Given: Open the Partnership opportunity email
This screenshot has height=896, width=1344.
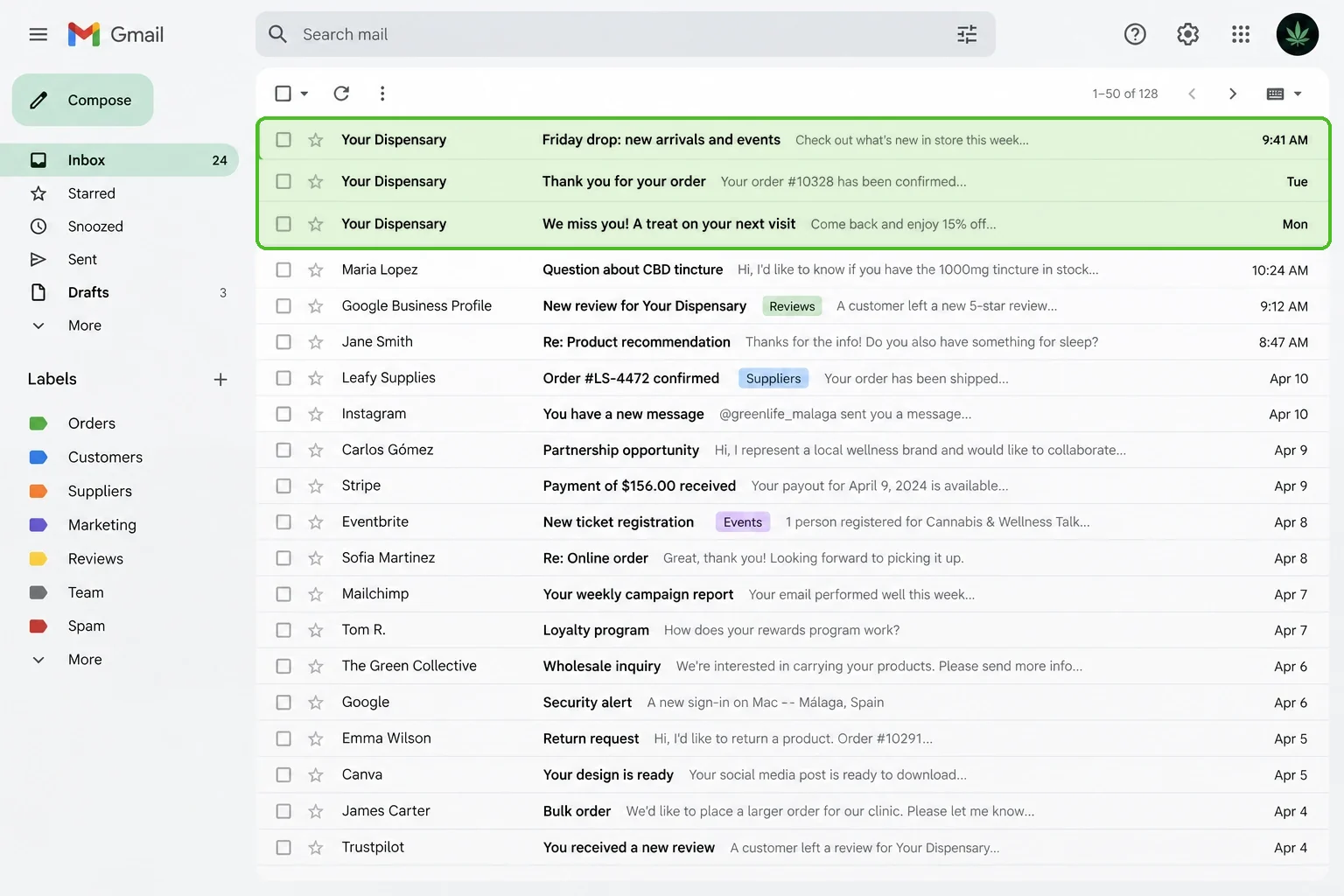Looking at the screenshot, I should pos(793,450).
